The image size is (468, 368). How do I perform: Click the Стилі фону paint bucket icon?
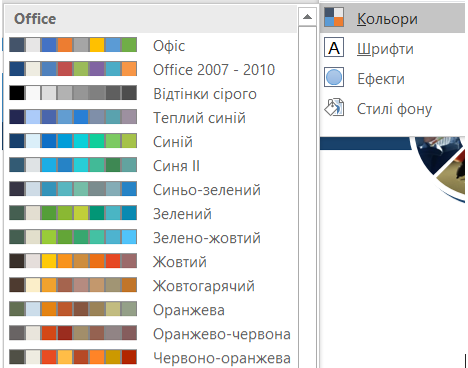[x=334, y=107]
